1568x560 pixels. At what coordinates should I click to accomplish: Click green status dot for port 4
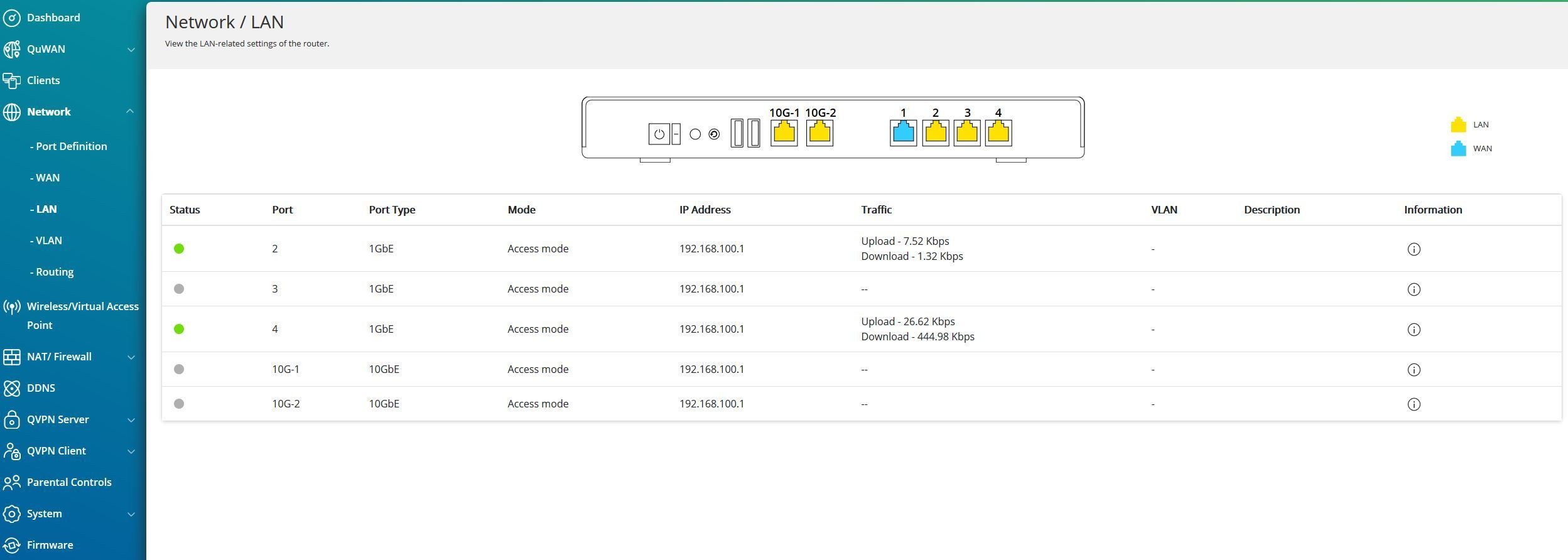pyautogui.click(x=179, y=329)
